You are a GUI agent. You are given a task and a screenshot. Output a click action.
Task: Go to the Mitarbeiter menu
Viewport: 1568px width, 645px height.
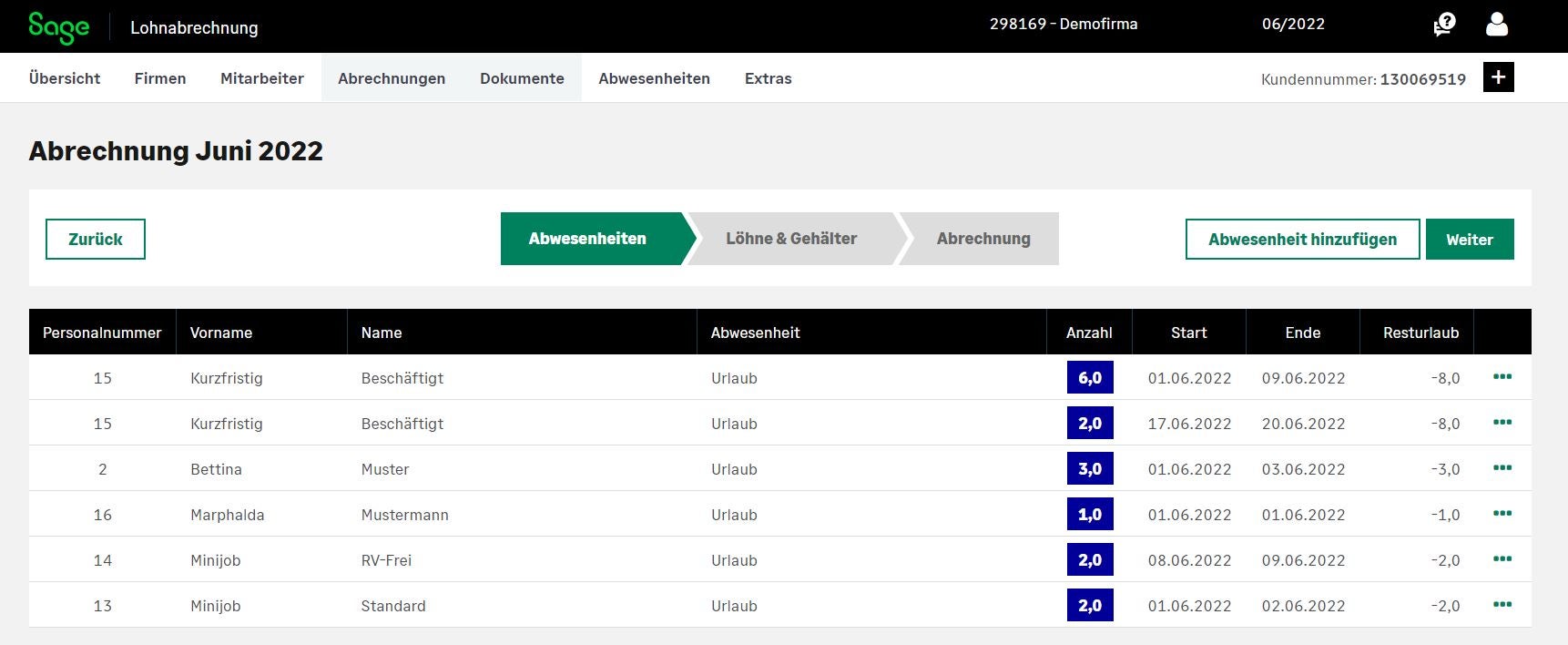262,78
